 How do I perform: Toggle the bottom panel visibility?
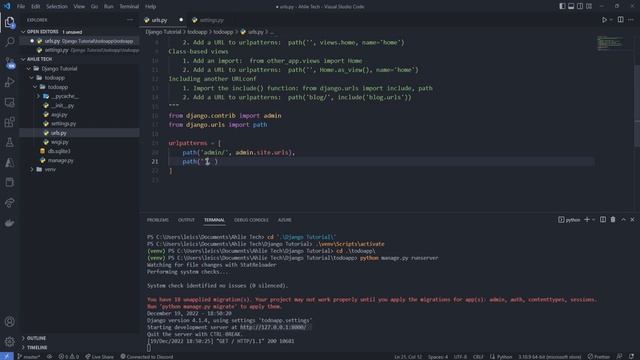(x=571, y=6)
